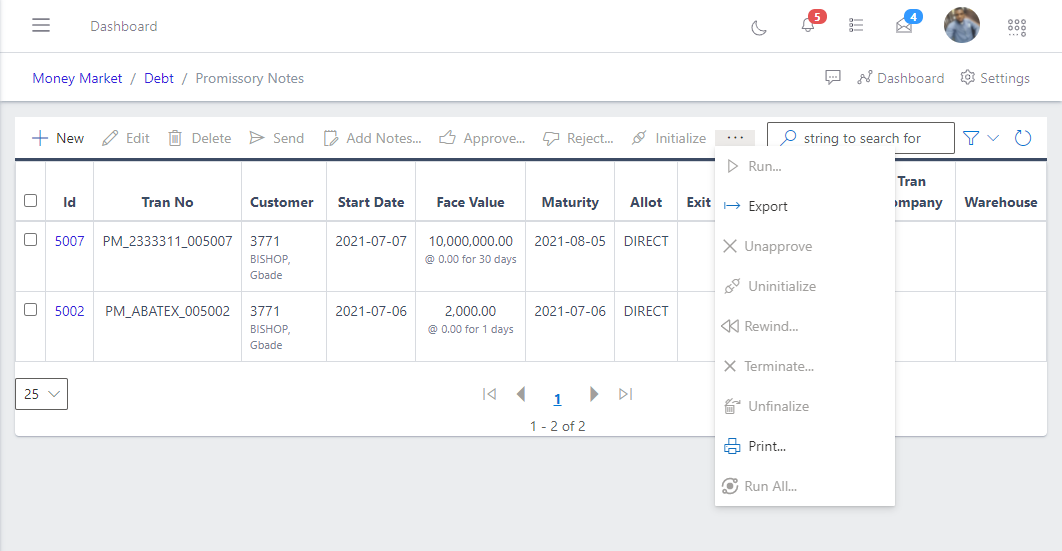Screen dimensions: 1062x551
Task: Choose Rewind menu entry
Action: pyautogui.click(x=805, y=326)
